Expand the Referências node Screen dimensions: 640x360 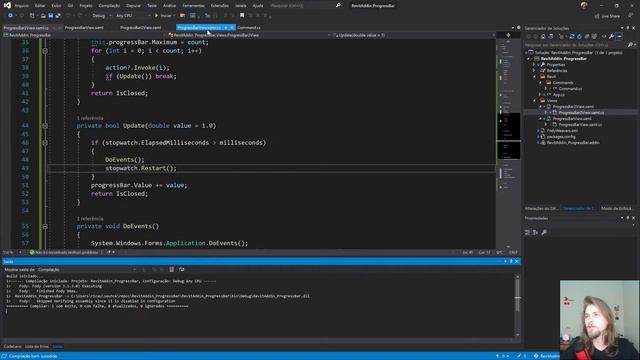coord(534,71)
